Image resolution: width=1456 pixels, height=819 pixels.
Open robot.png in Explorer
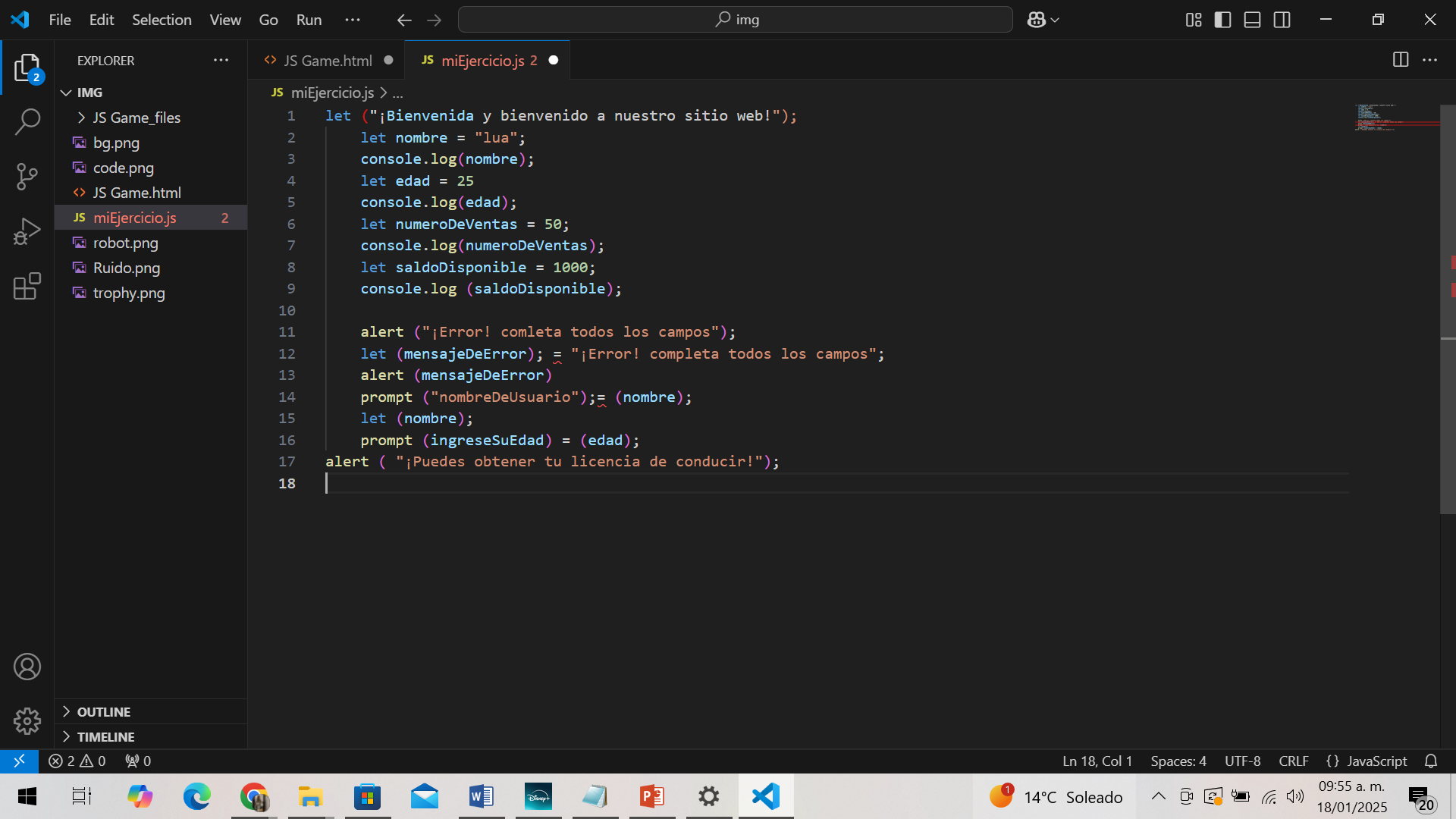tap(151, 243)
